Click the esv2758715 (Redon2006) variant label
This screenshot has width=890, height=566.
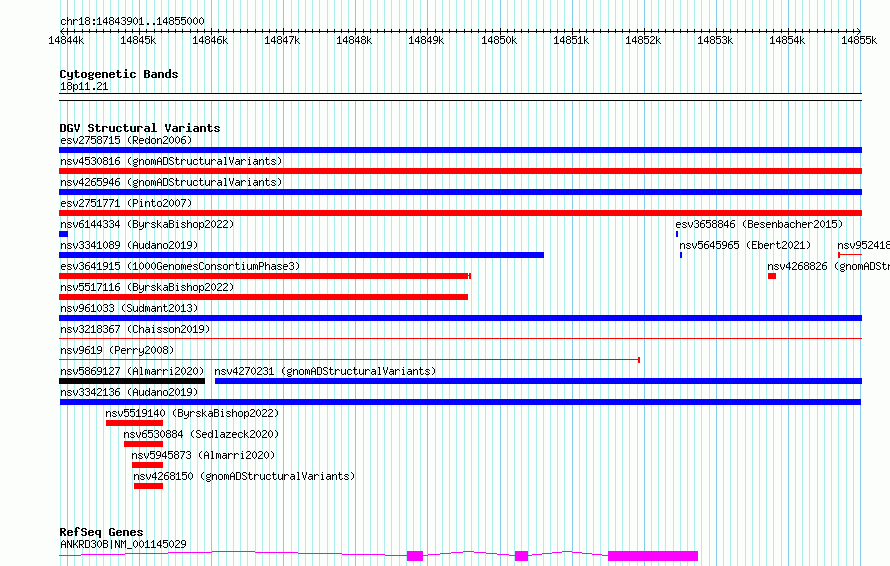tap(126, 140)
